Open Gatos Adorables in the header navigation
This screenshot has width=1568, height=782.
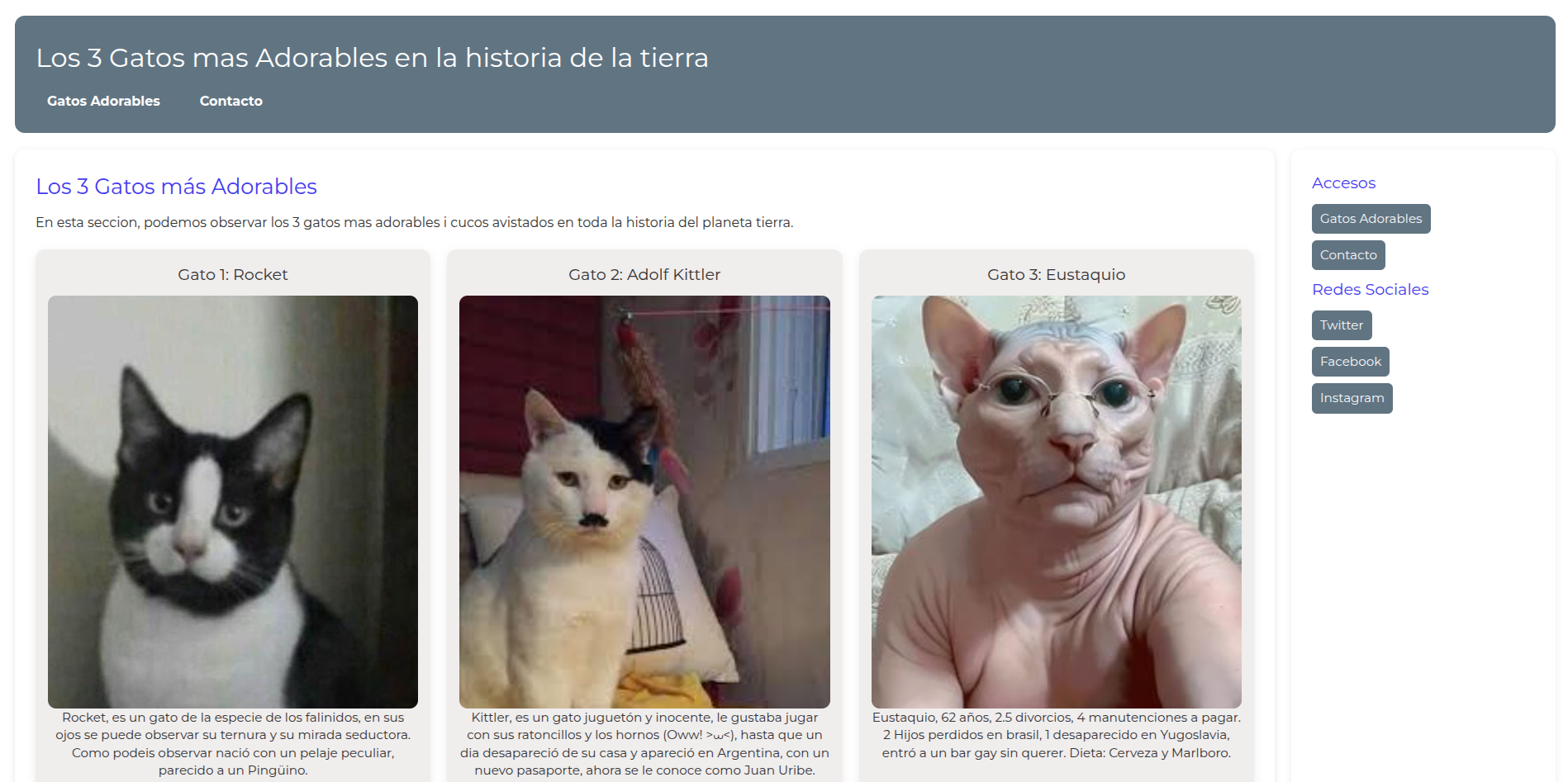point(103,101)
